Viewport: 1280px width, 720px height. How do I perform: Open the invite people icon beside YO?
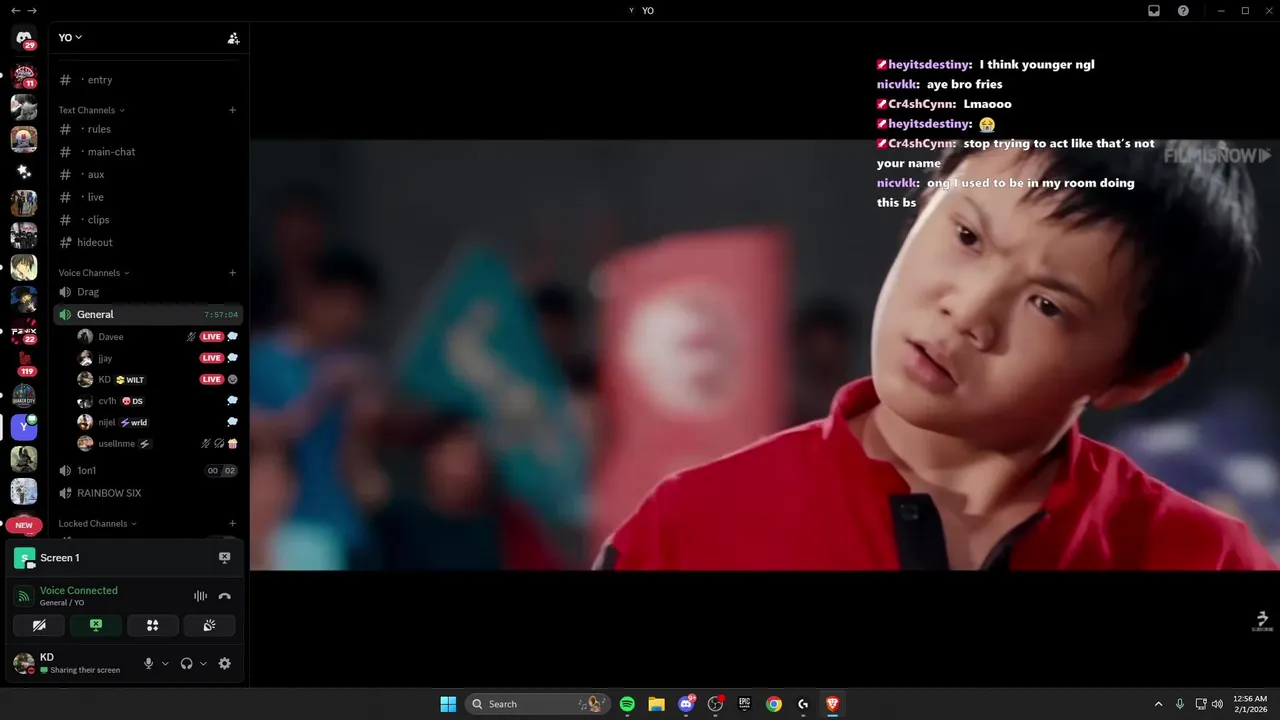233,38
